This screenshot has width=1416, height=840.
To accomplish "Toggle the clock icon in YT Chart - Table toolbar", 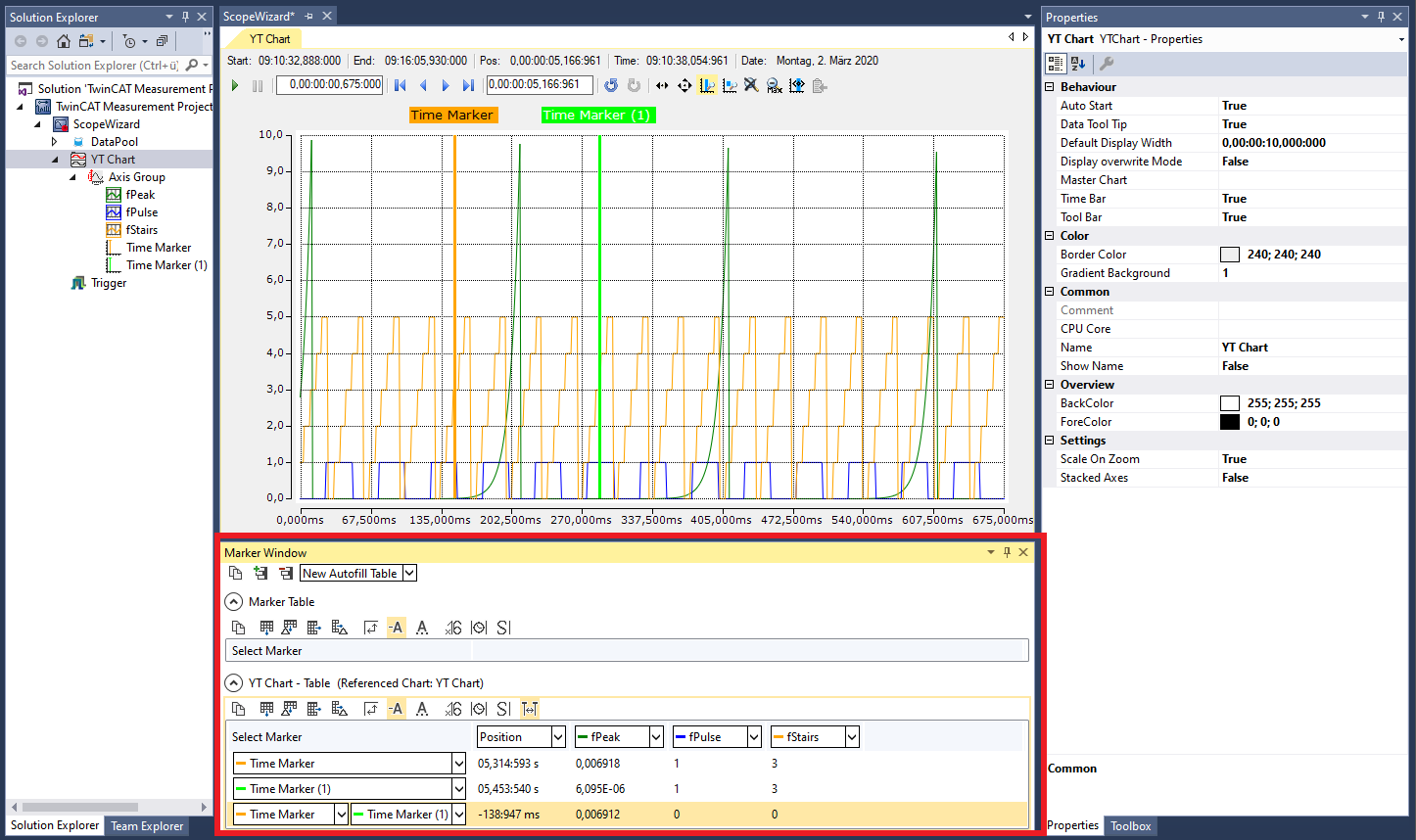I will tap(479, 709).
